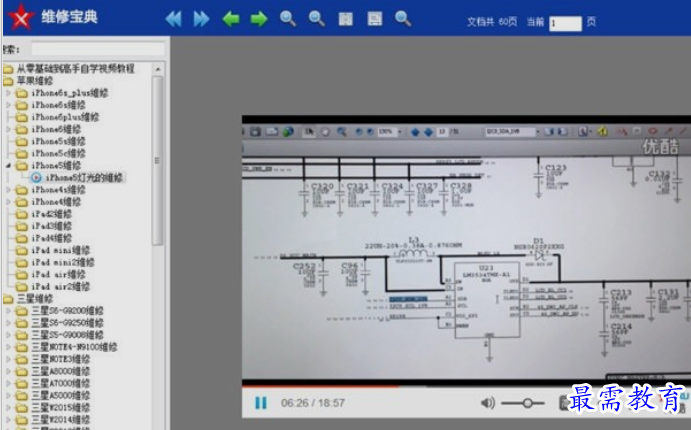Adjust the video volume slider
Image resolution: width=691 pixels, height=430 pixels.
(523, 403)
